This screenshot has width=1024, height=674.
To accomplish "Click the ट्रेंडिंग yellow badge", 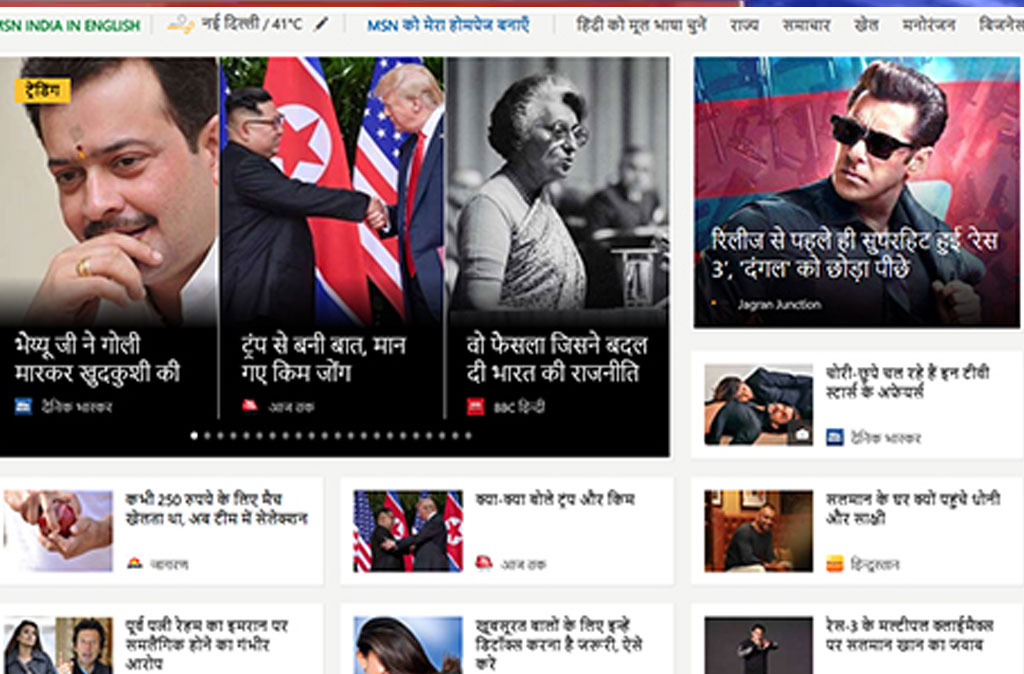I will [x=42, y=91].
